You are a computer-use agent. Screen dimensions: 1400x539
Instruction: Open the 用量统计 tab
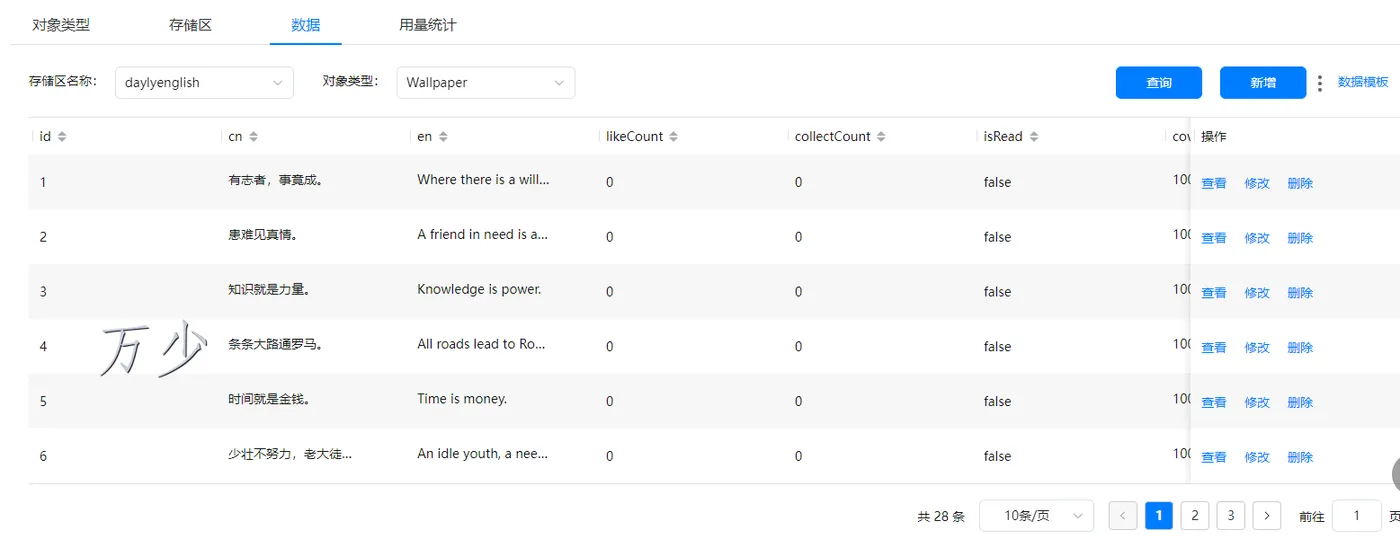pos(427,25)
